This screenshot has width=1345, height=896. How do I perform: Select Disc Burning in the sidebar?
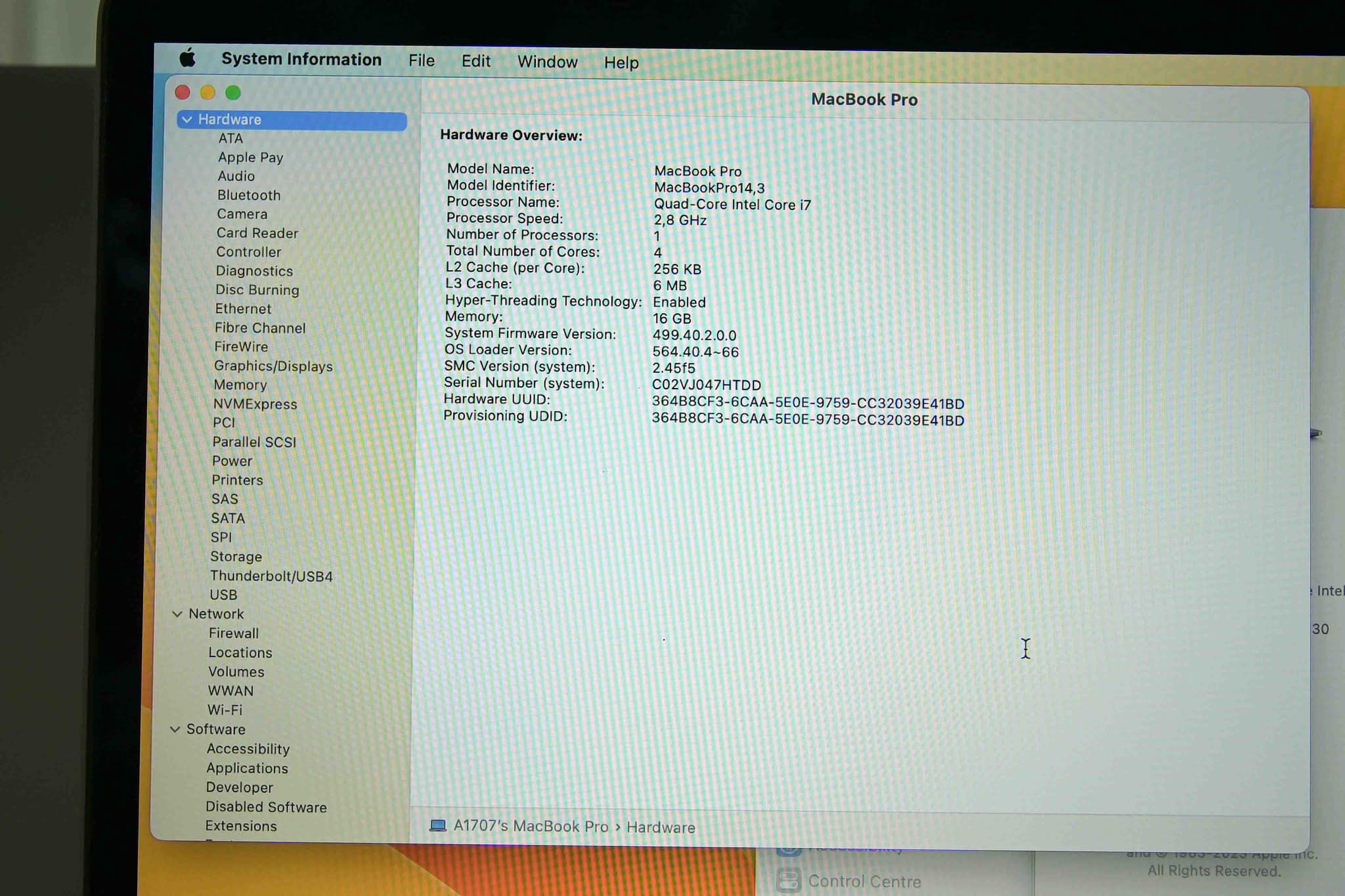(x=257, y=290)
